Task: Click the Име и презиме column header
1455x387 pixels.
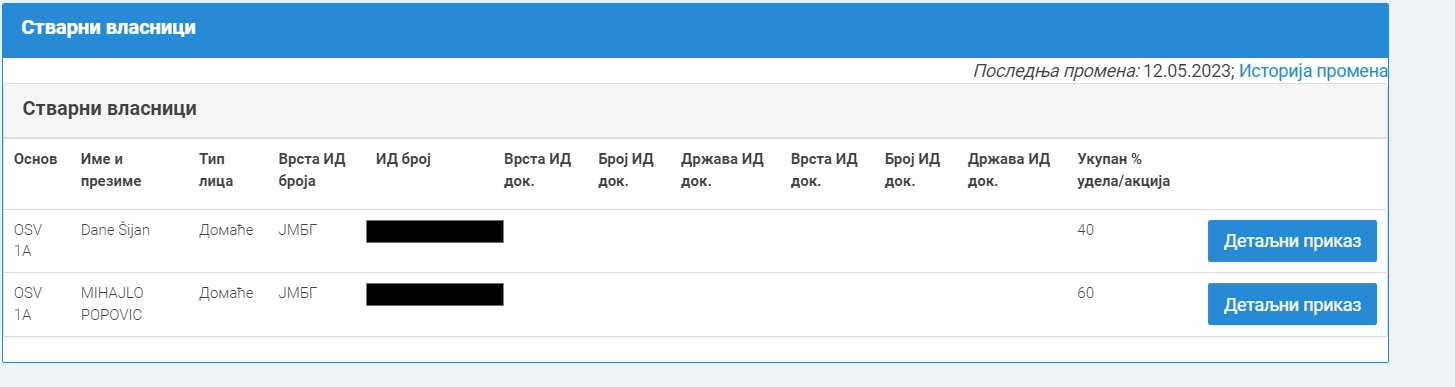Action: 111,170
